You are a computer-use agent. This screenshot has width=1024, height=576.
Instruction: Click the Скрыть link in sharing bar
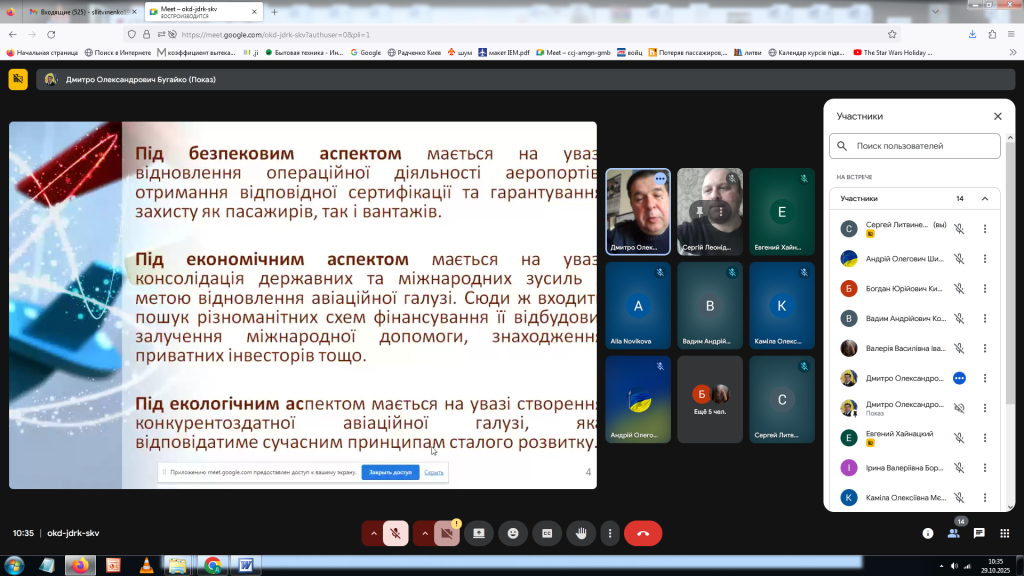click(x=433, y=472)
